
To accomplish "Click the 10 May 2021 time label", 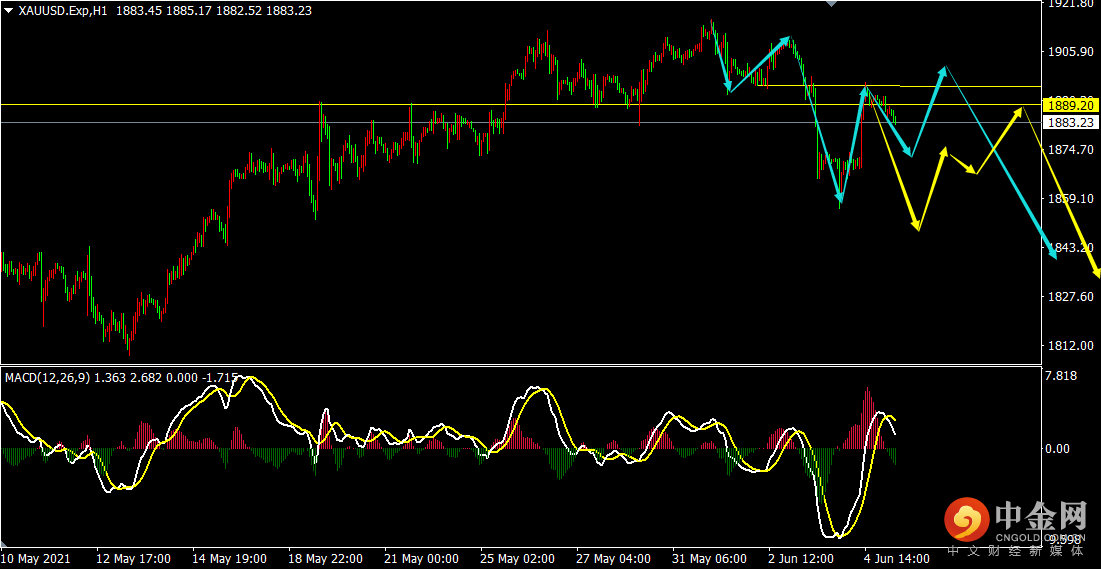I will tap(36, 558).
